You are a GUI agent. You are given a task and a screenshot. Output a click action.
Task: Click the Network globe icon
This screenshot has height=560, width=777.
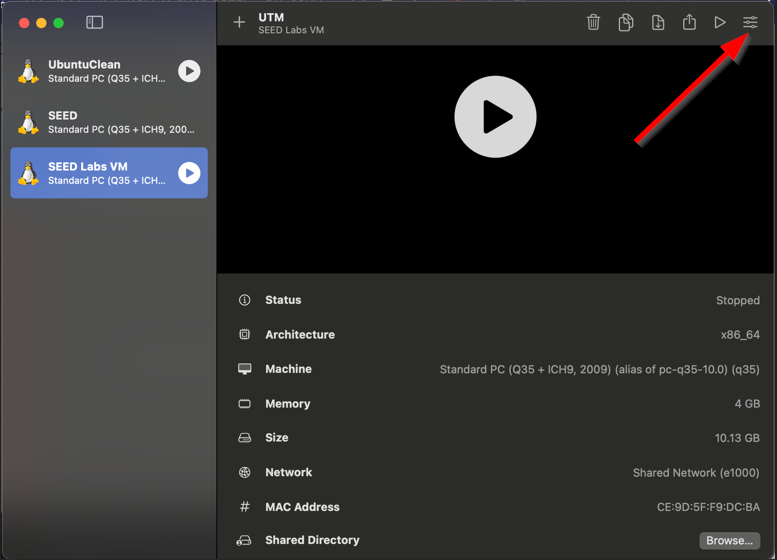244,472
